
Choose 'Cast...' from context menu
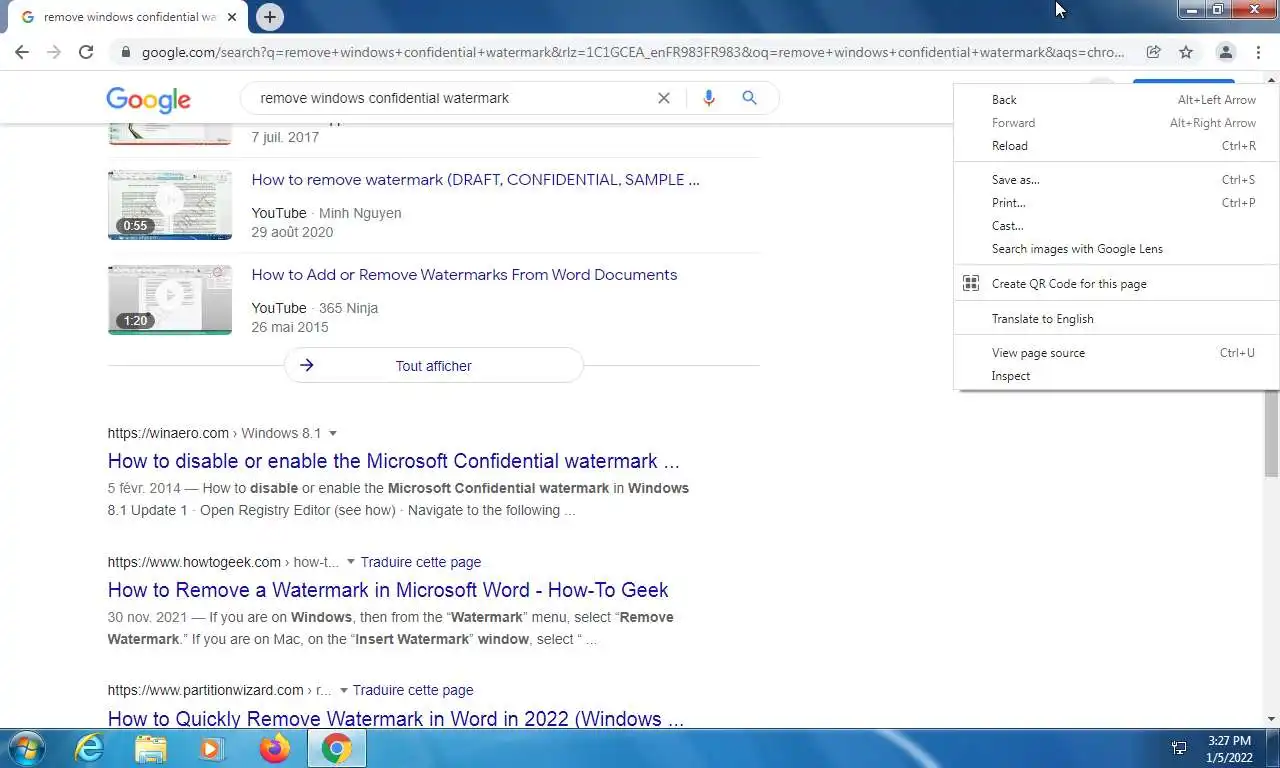point(1116,226)
